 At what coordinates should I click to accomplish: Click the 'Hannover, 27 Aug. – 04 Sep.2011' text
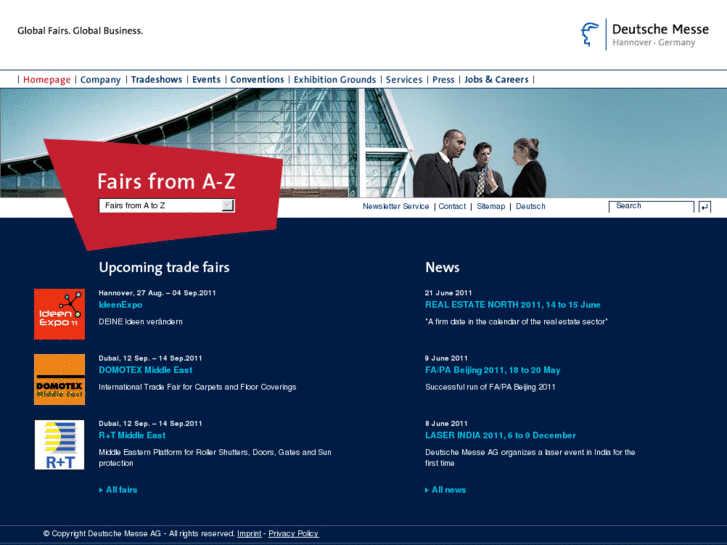click(x=157, y=293)
